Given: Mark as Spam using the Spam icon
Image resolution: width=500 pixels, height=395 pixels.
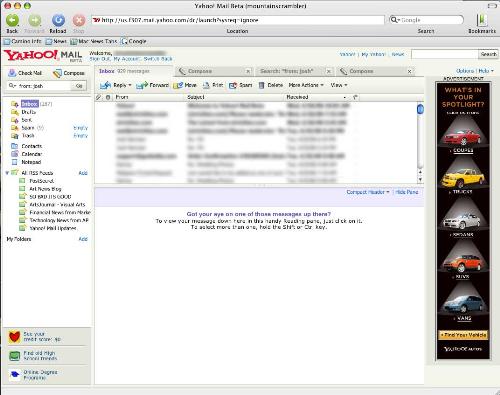Looking at the screenshot, I should (x=233, y=85).
